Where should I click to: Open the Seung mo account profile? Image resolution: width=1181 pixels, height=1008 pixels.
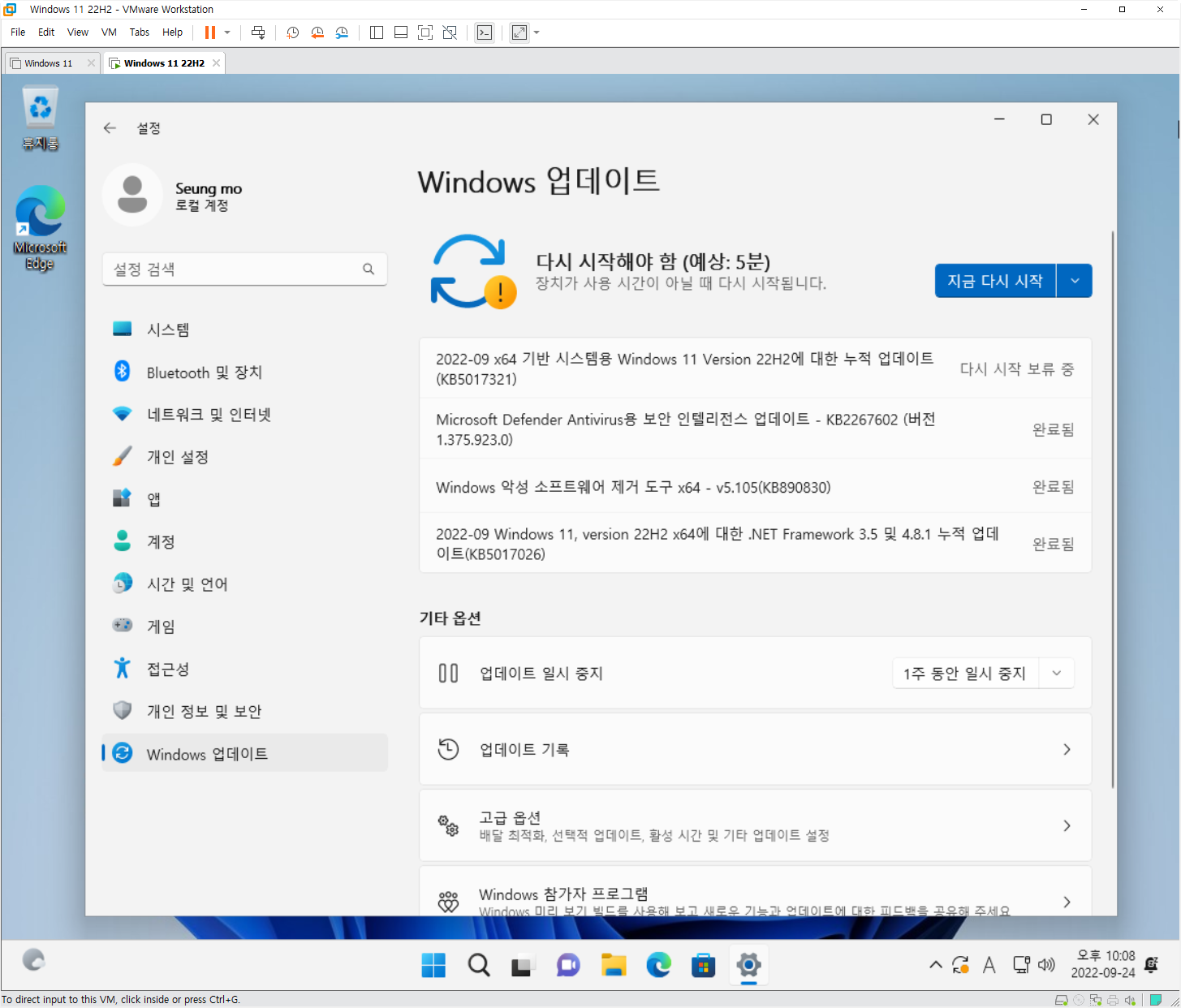click(x=172, y=196)
